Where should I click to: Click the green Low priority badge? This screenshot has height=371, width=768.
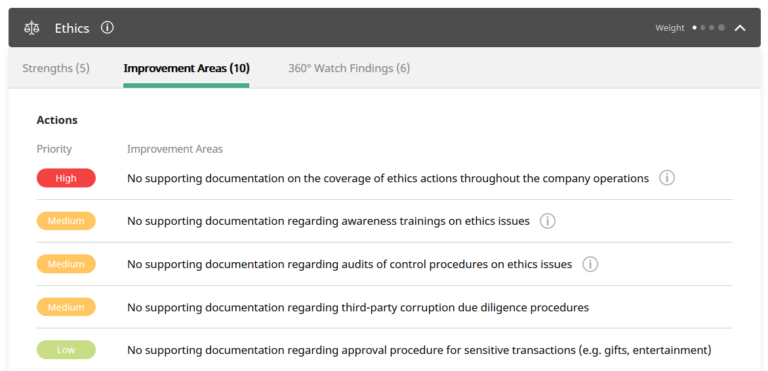[x=66, y=350]
